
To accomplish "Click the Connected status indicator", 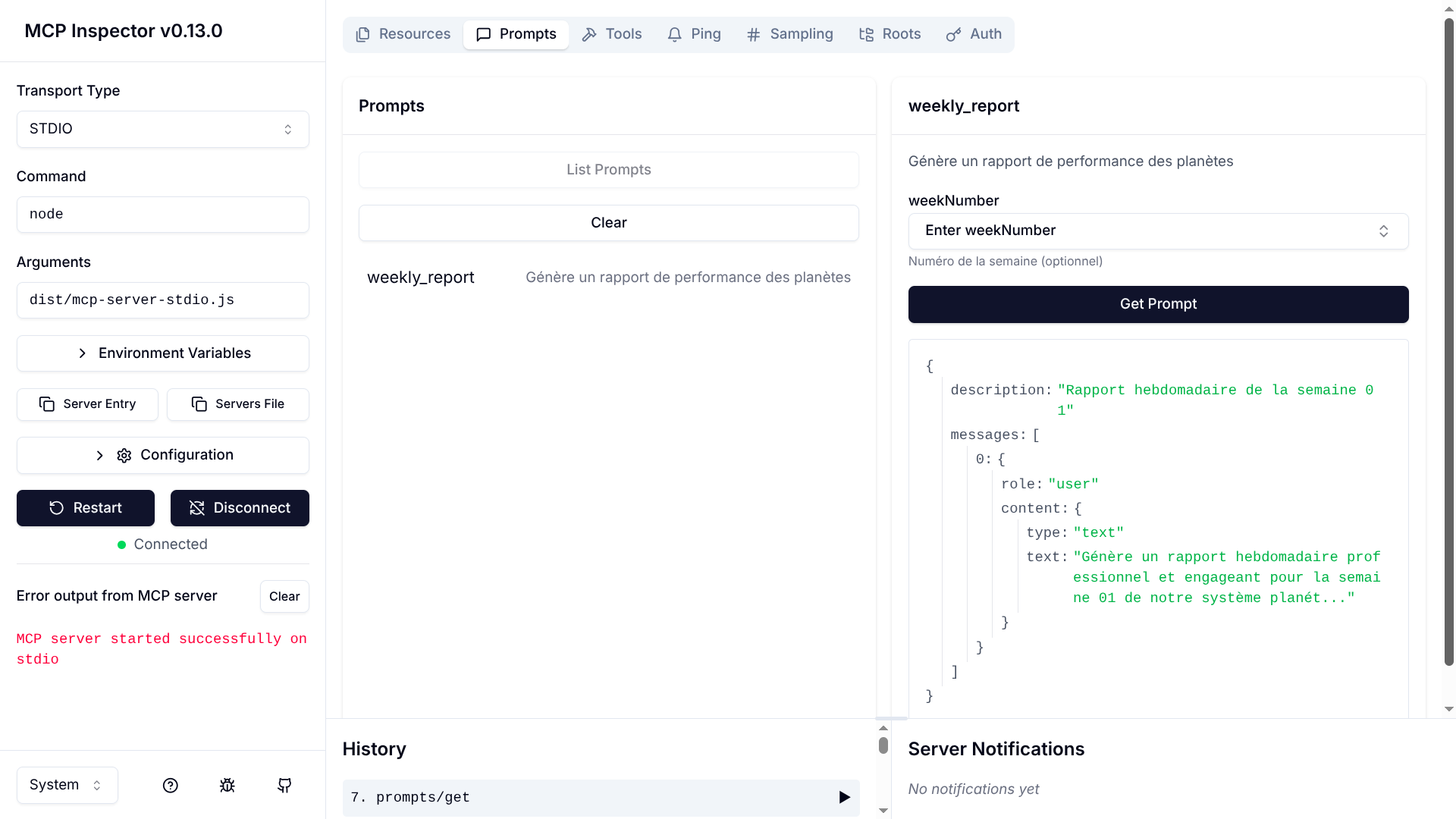I will pos(162,544).
